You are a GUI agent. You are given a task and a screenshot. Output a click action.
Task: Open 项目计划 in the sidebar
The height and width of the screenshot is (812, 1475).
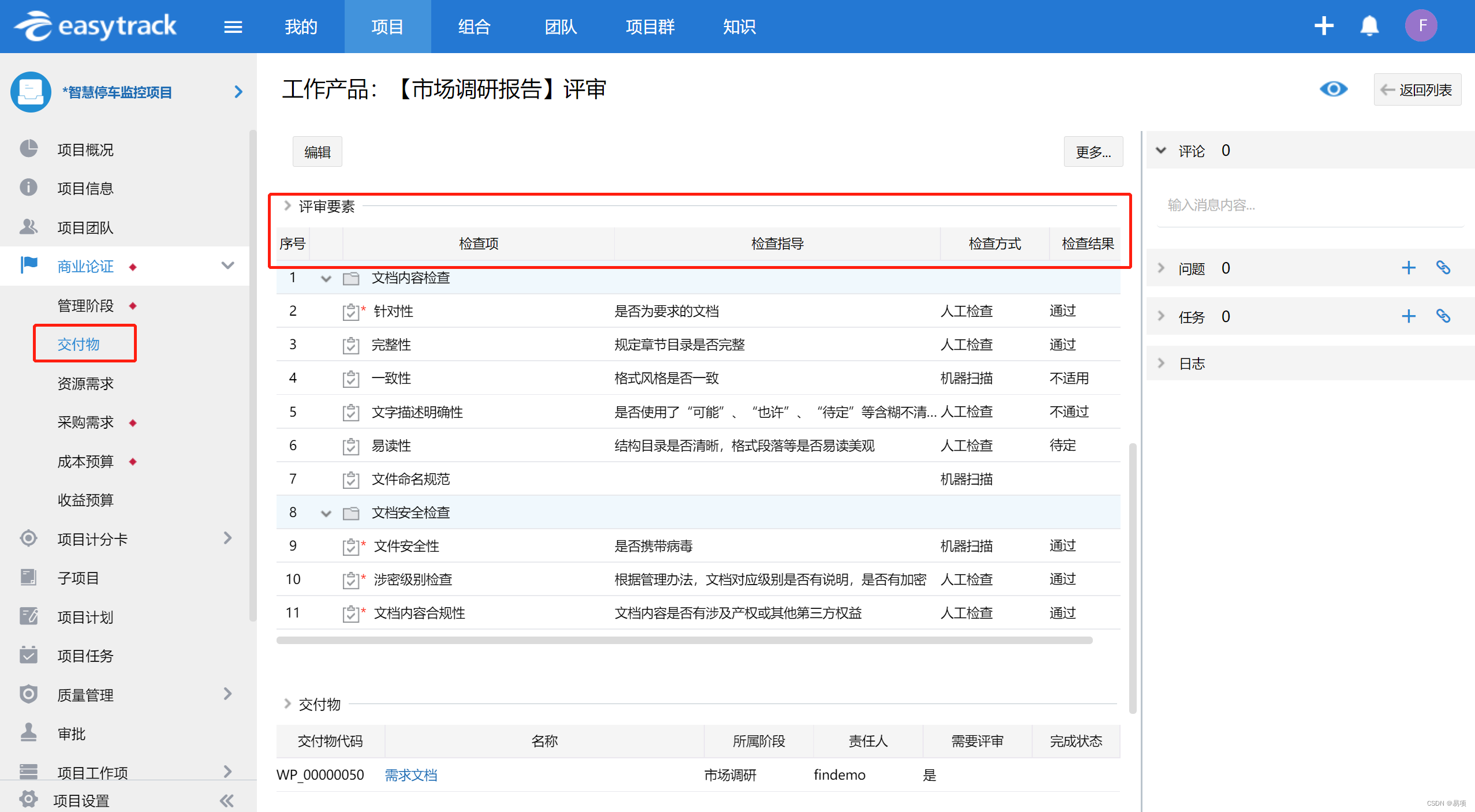(x=85, y=617)
